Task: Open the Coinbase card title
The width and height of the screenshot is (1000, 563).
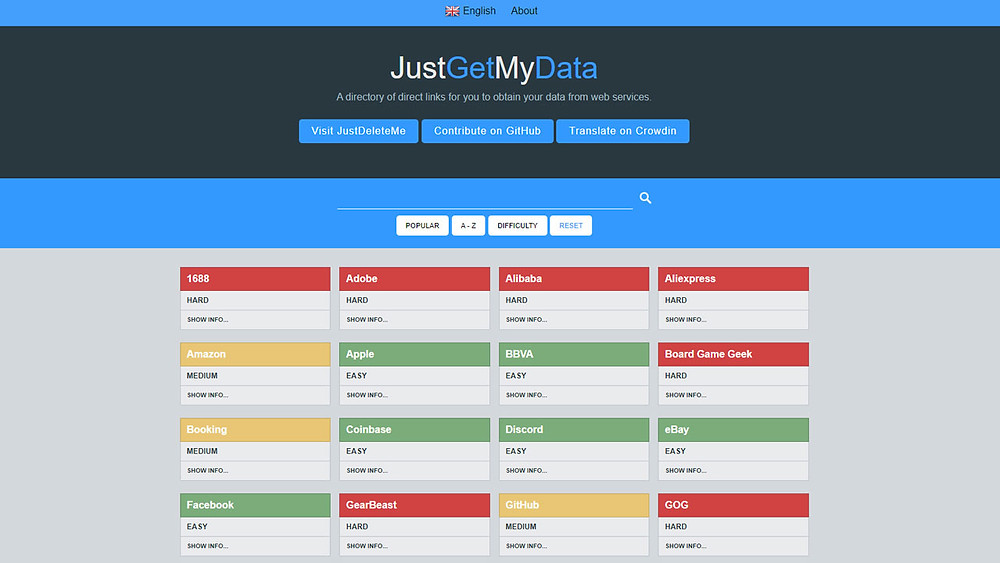Action: point(415,430)
